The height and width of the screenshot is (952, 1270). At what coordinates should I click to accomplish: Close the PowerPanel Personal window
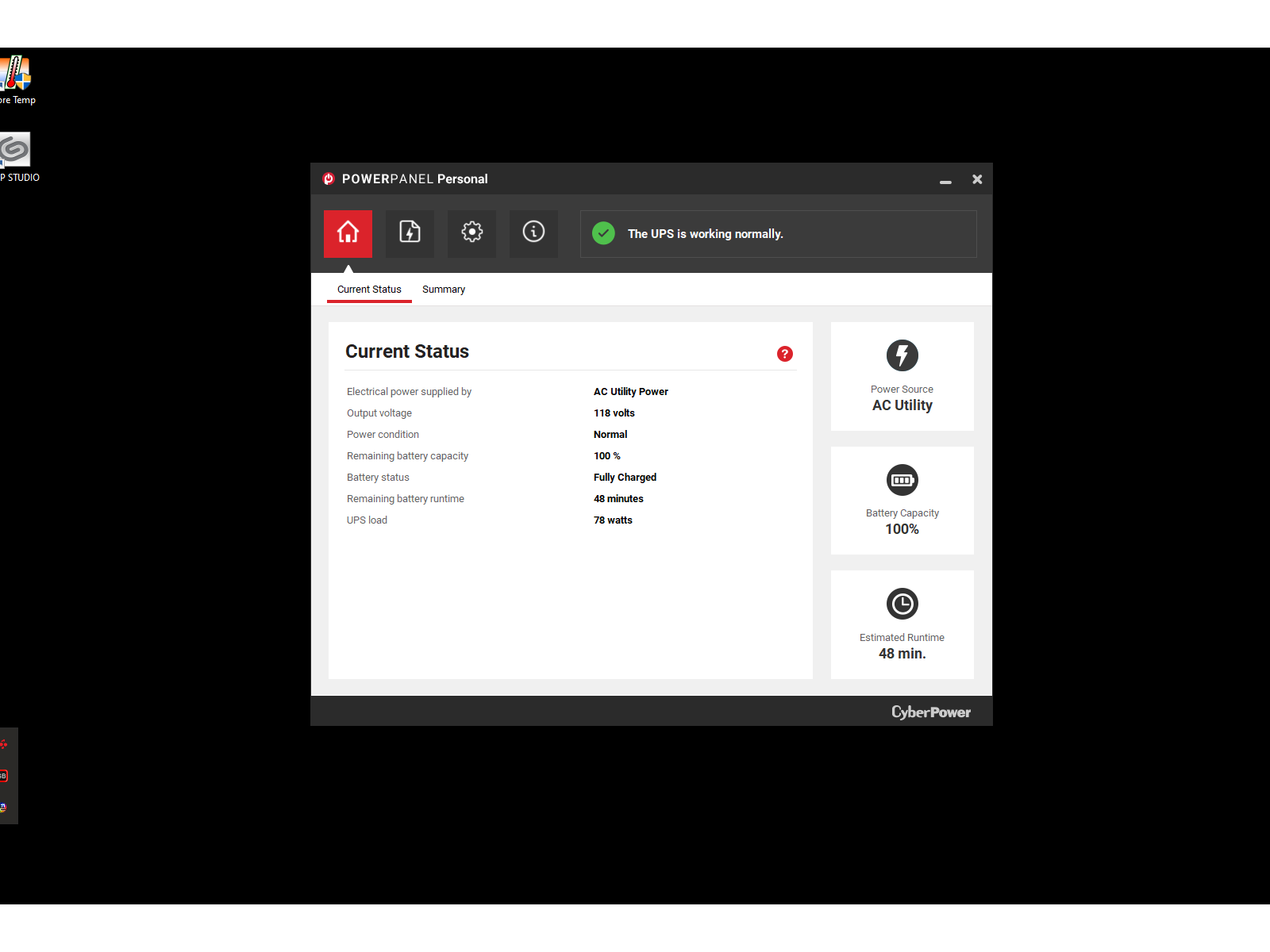click(x=977, y=179)
